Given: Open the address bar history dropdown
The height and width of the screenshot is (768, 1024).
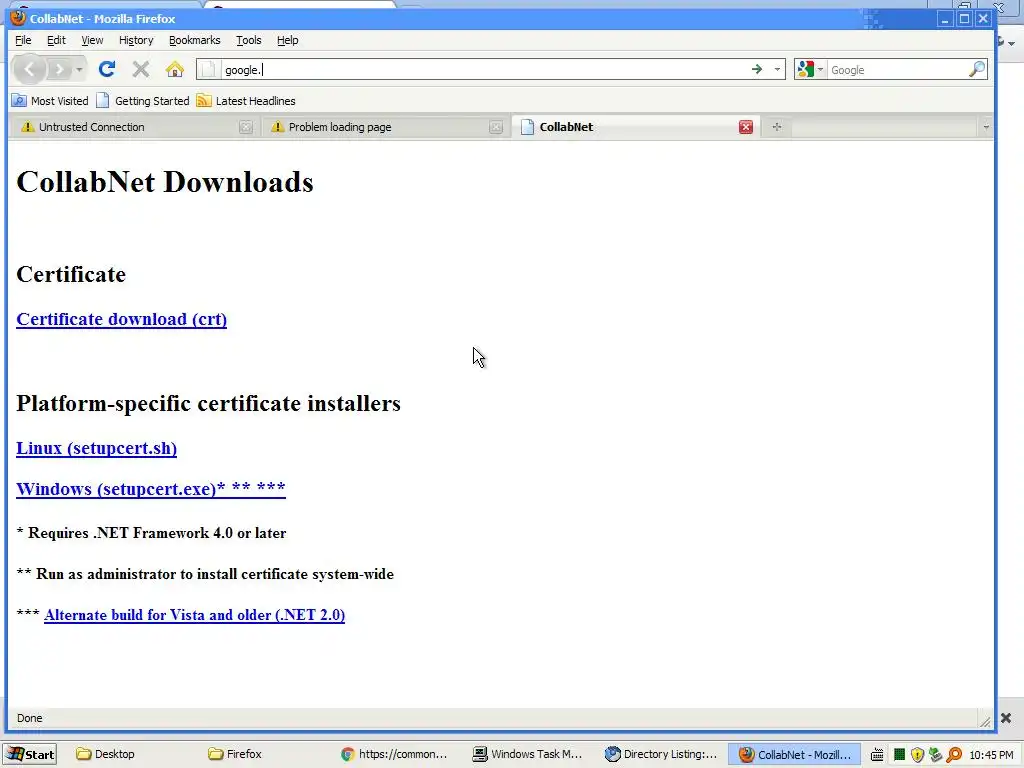Looking at the screenshot, I should (x=777, y=69).
